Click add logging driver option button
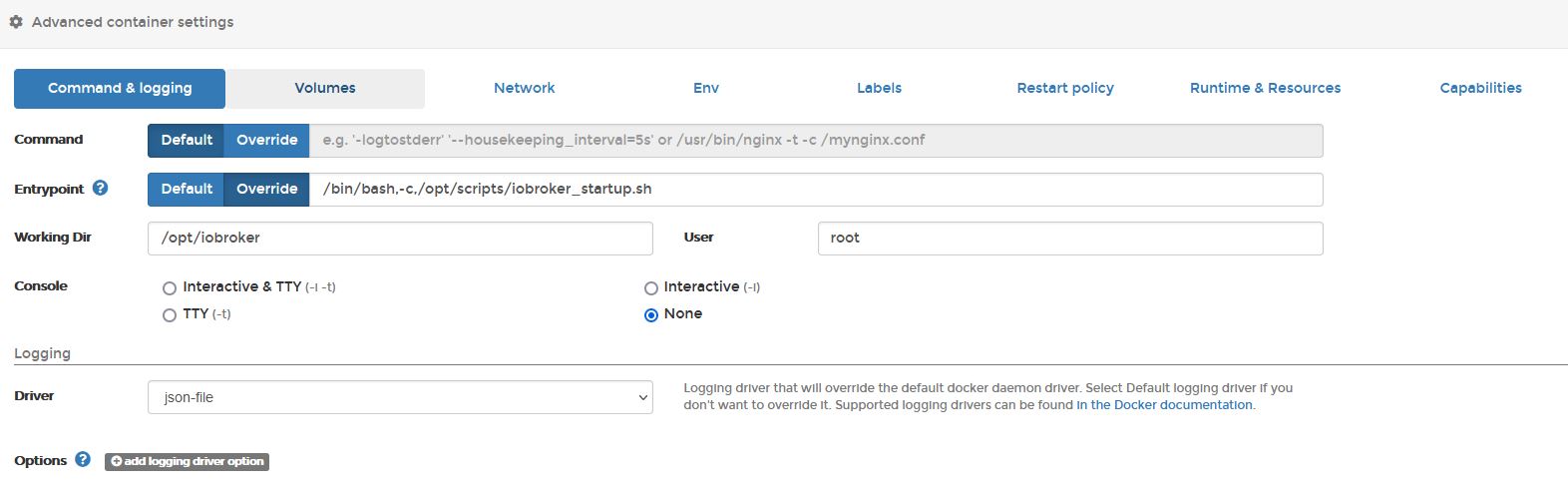Viewport: 1568px width, 497px height. (188, 461)
